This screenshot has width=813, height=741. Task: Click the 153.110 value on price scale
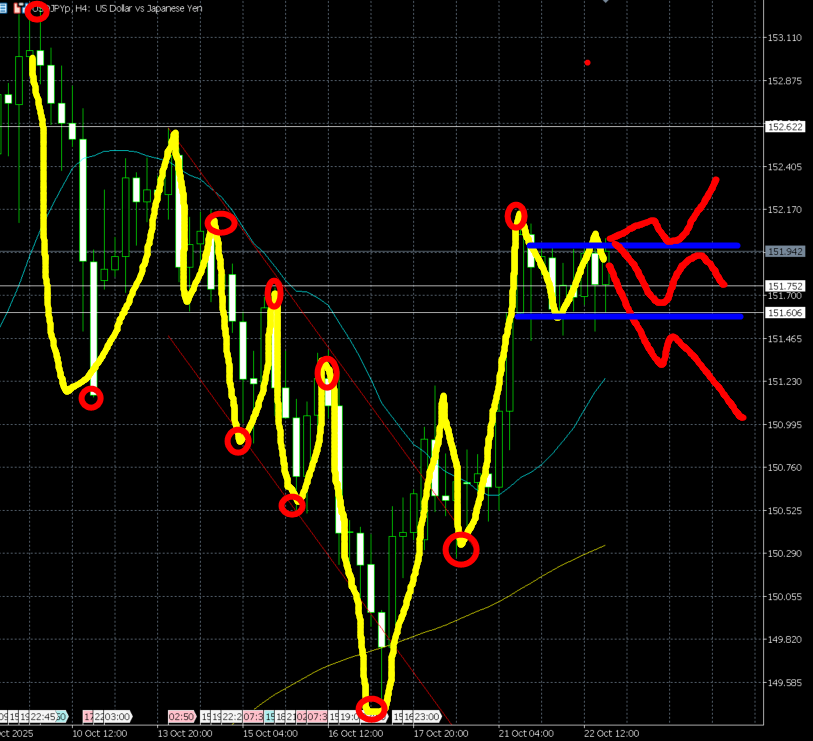pos(784,38)
